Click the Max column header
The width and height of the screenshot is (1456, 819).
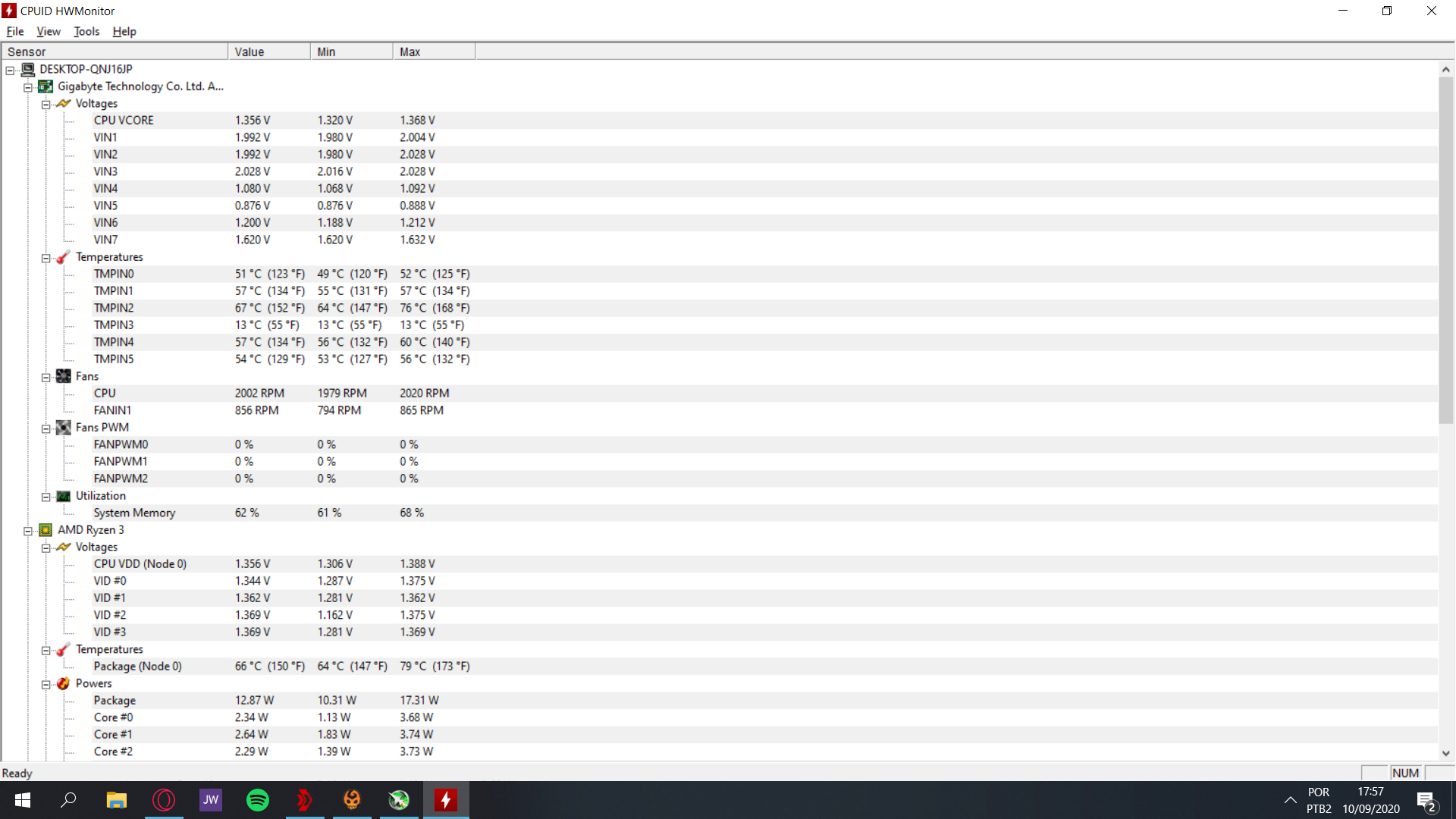coord(435,52)
